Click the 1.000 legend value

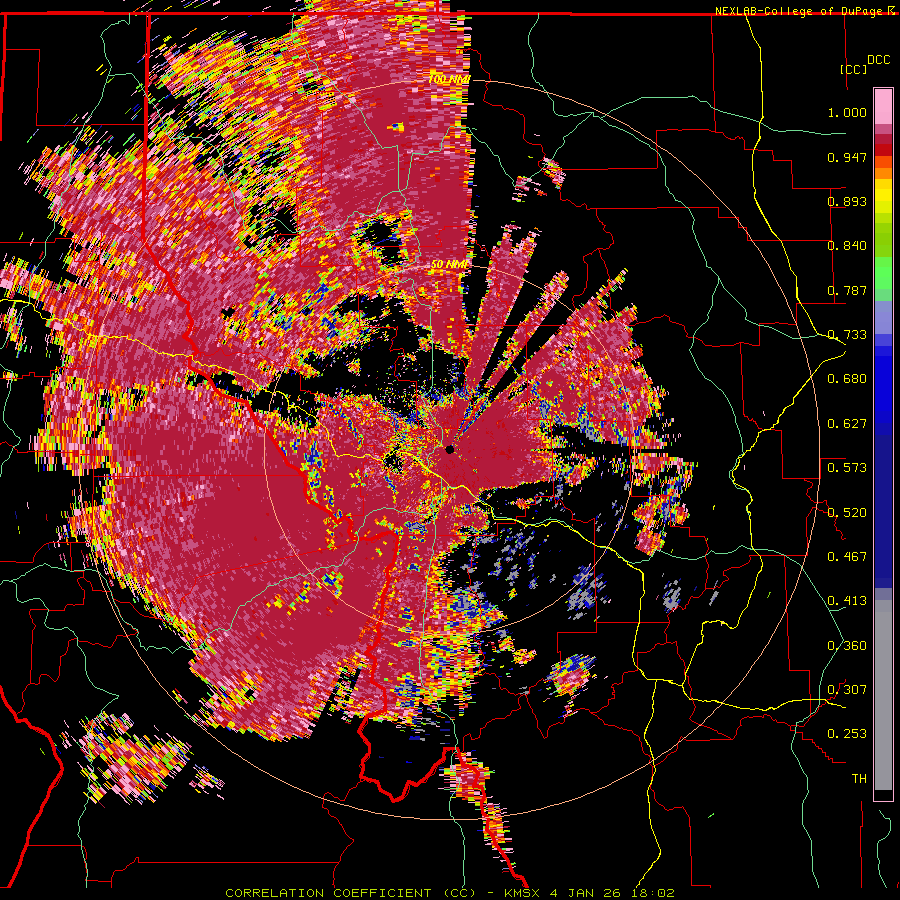coord(847,112)
